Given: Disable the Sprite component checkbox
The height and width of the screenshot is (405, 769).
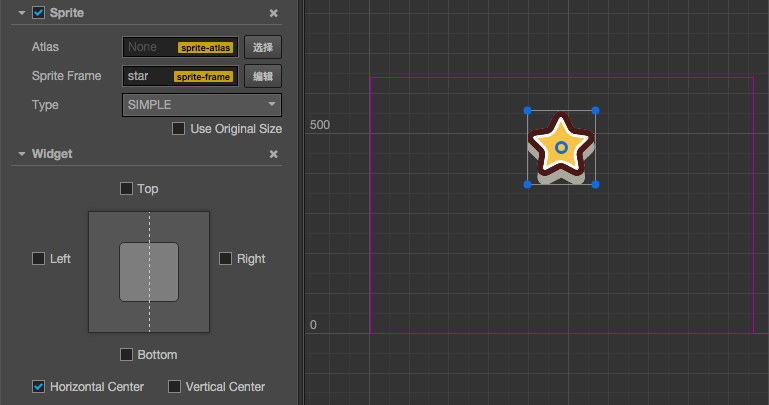Looking at the screenshot, I should click(x=39, y=13).
